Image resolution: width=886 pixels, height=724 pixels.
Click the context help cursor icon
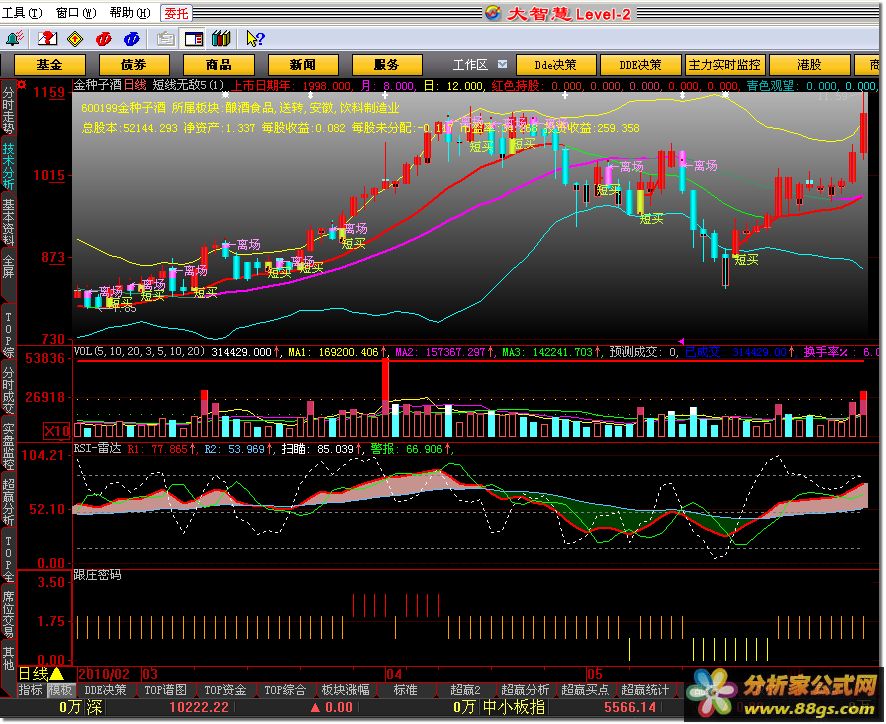(255, 38)
